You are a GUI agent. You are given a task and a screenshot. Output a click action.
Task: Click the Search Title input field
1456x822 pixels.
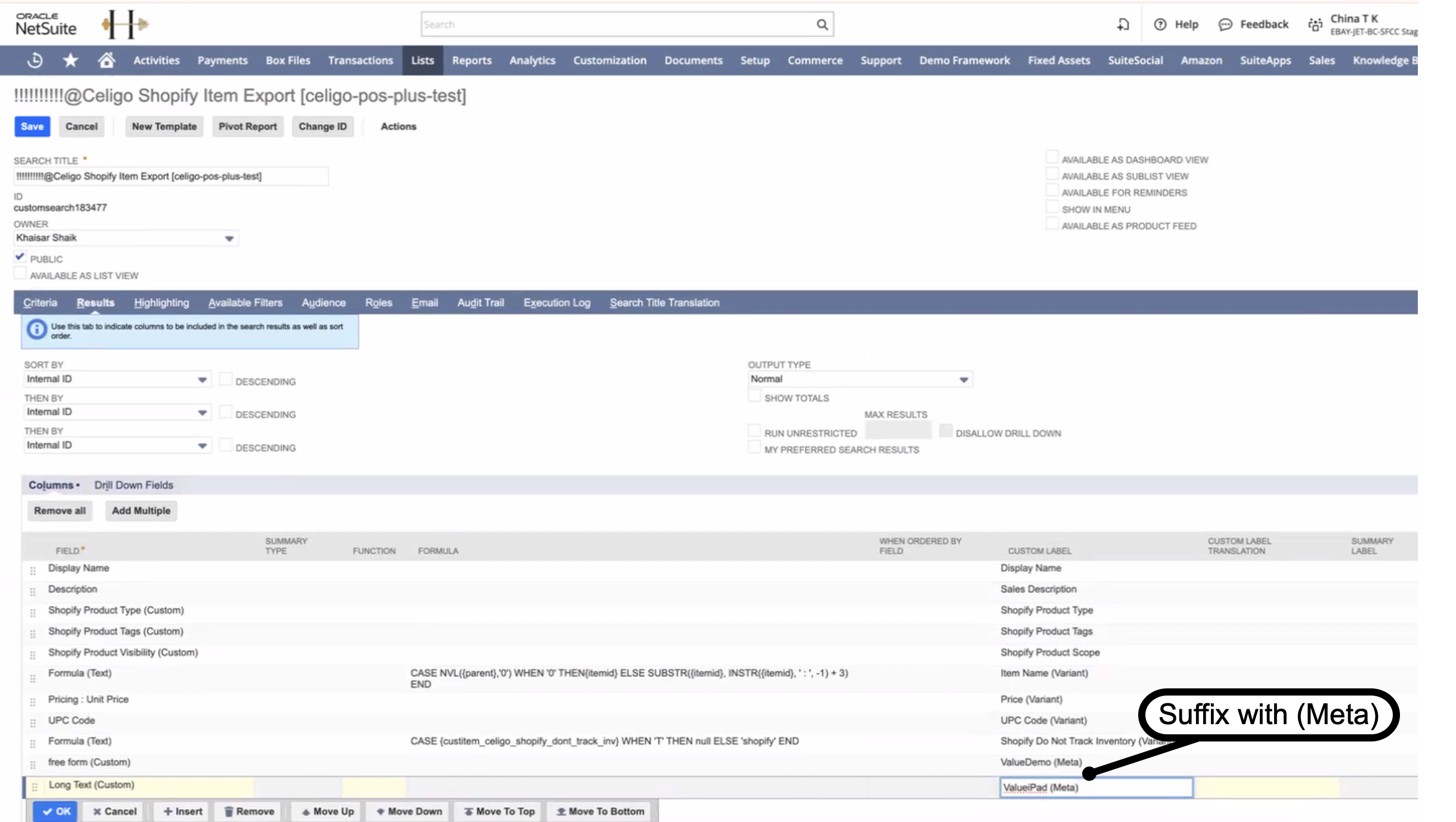click(x=171, y=177)
